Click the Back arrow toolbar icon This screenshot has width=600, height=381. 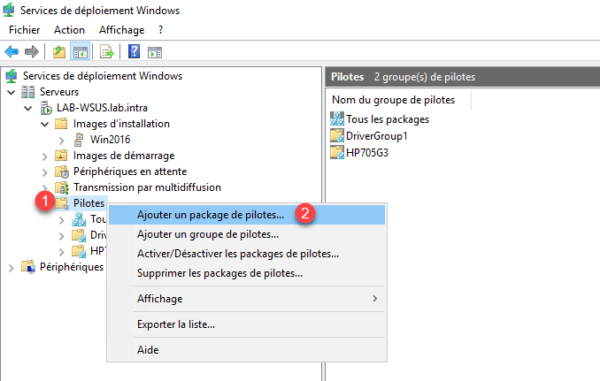[11, 51]
